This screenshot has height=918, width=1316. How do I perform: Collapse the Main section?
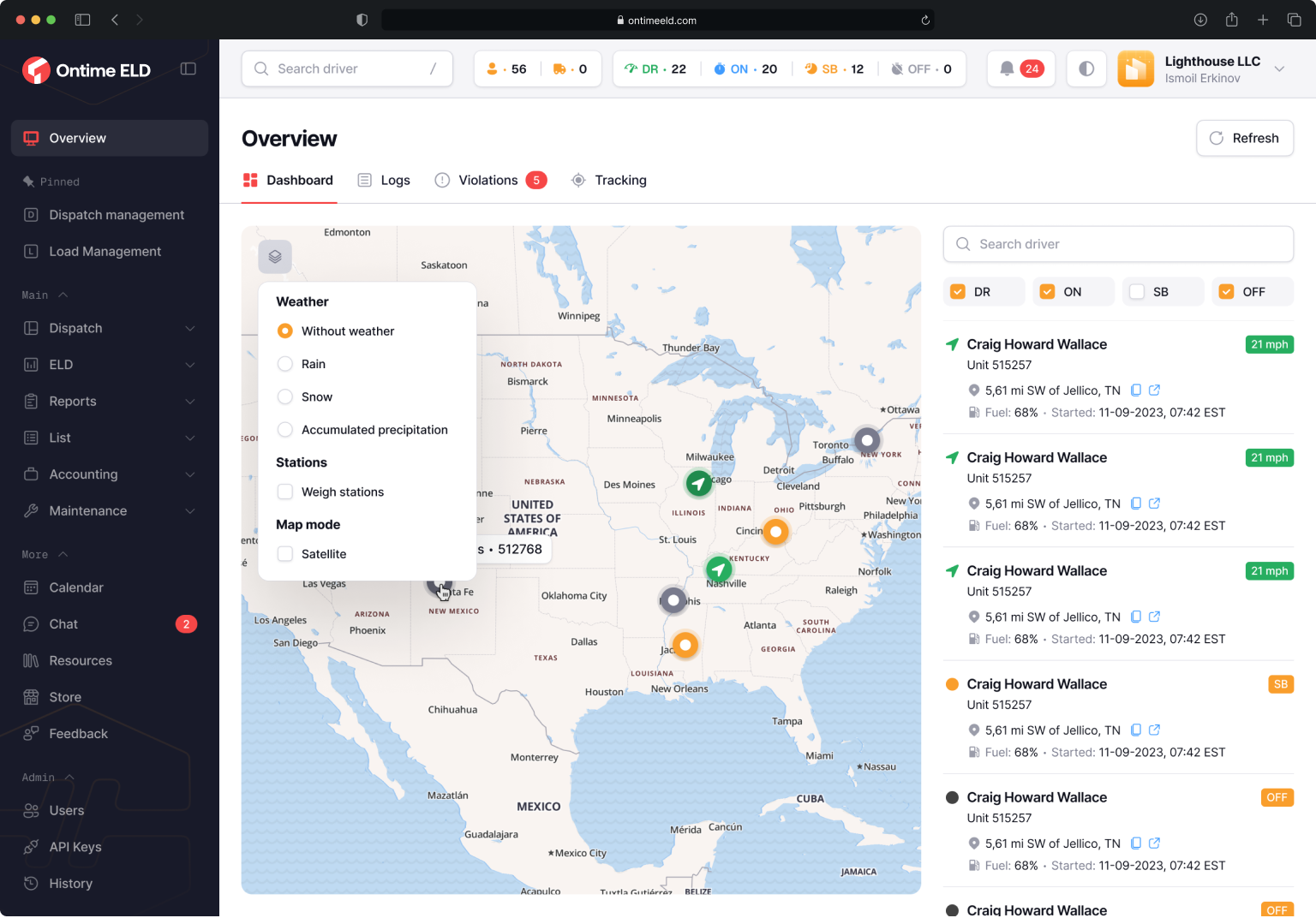[x=45, y=295]
